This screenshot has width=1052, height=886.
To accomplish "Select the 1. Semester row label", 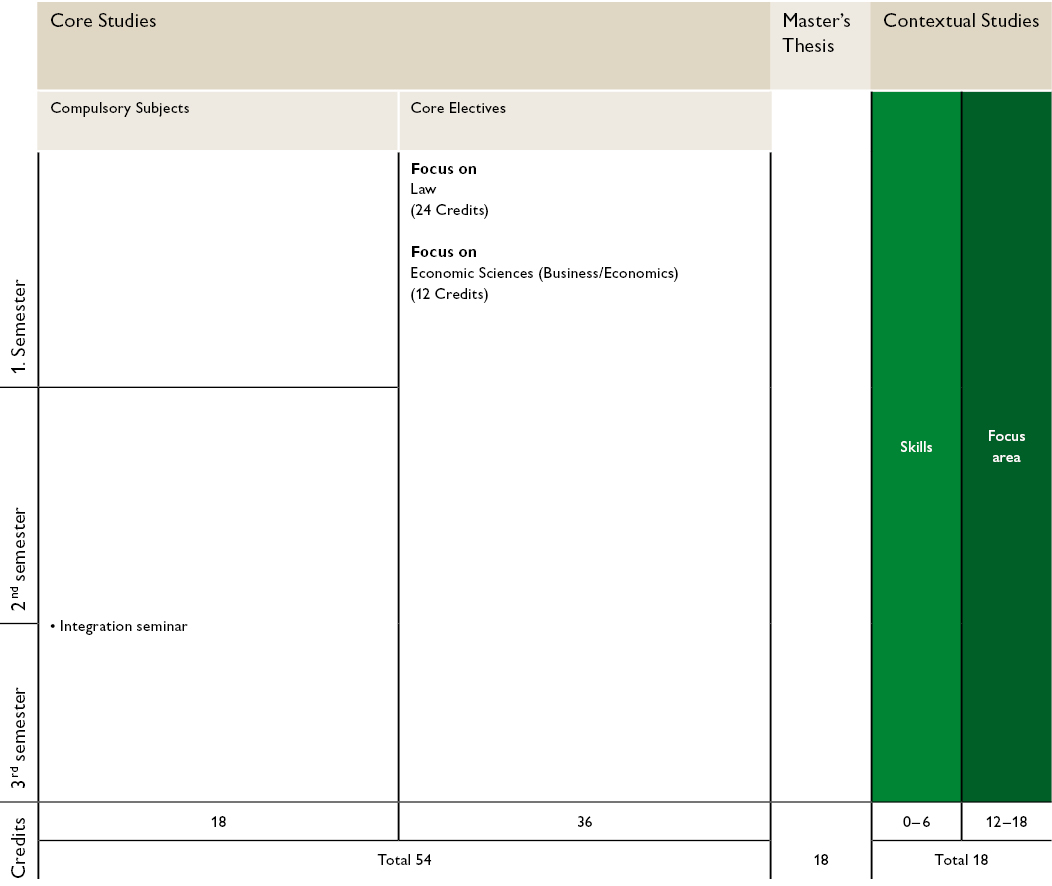I will (18, 326).
